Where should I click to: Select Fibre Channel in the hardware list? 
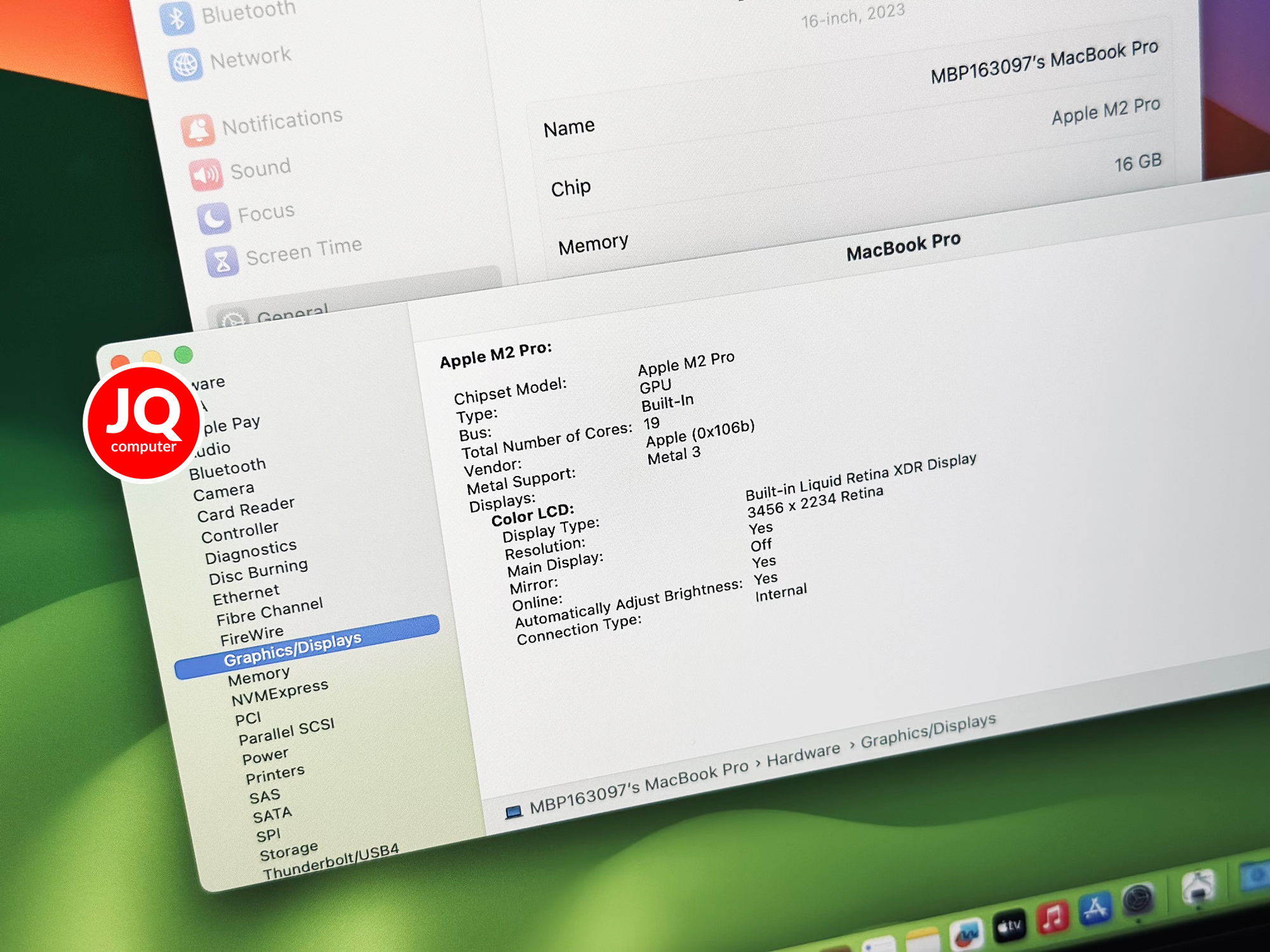pos(270,612)
